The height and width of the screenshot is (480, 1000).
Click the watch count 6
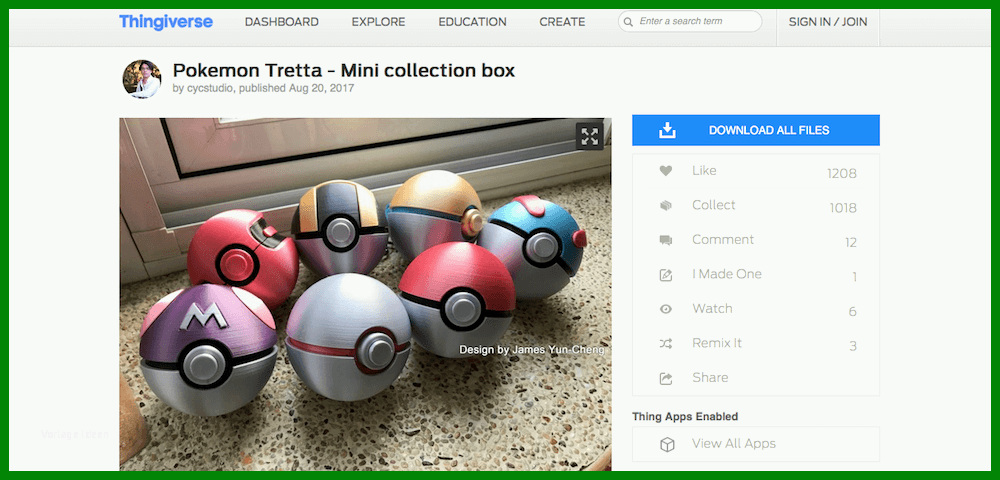[853, 312]
